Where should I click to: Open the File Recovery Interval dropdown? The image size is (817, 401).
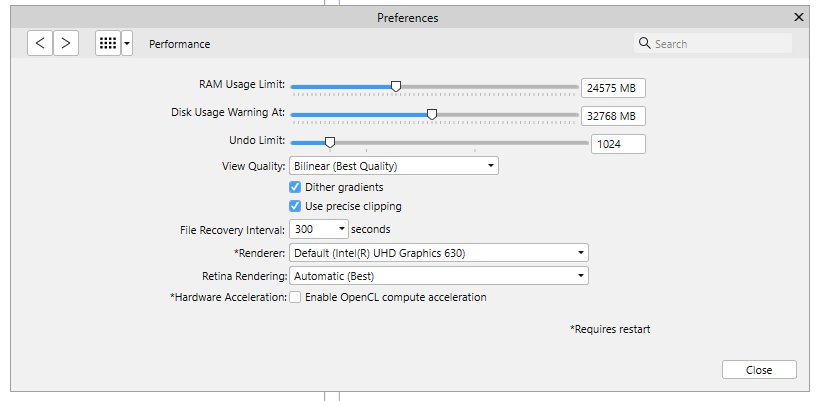point(319,229)
